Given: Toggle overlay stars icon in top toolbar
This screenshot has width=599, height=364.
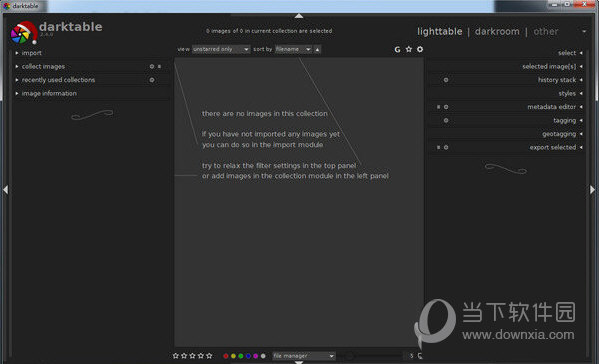Looking at the screenshot, I should coord(409,49).
